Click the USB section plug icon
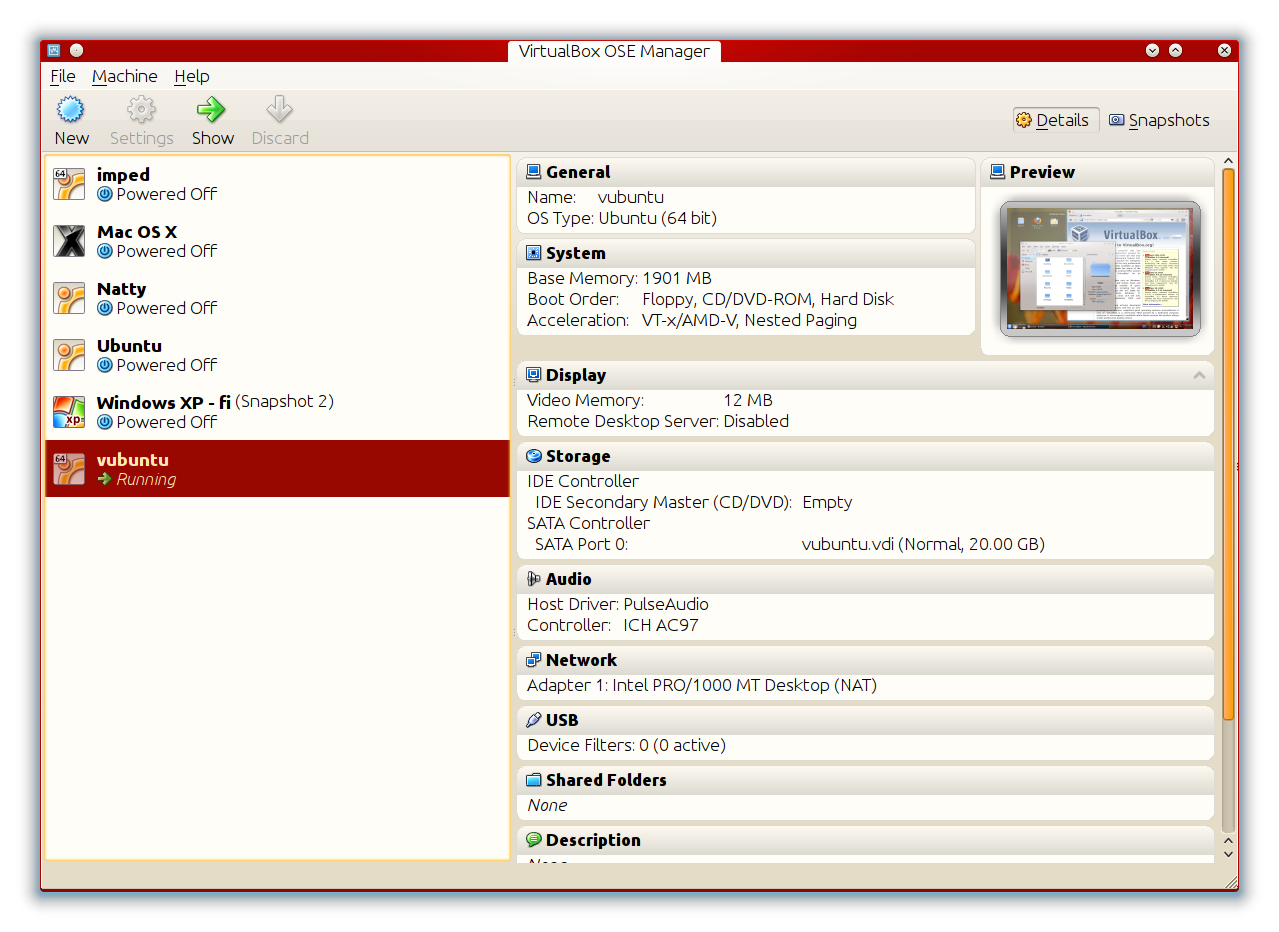 tap(534, 720)
